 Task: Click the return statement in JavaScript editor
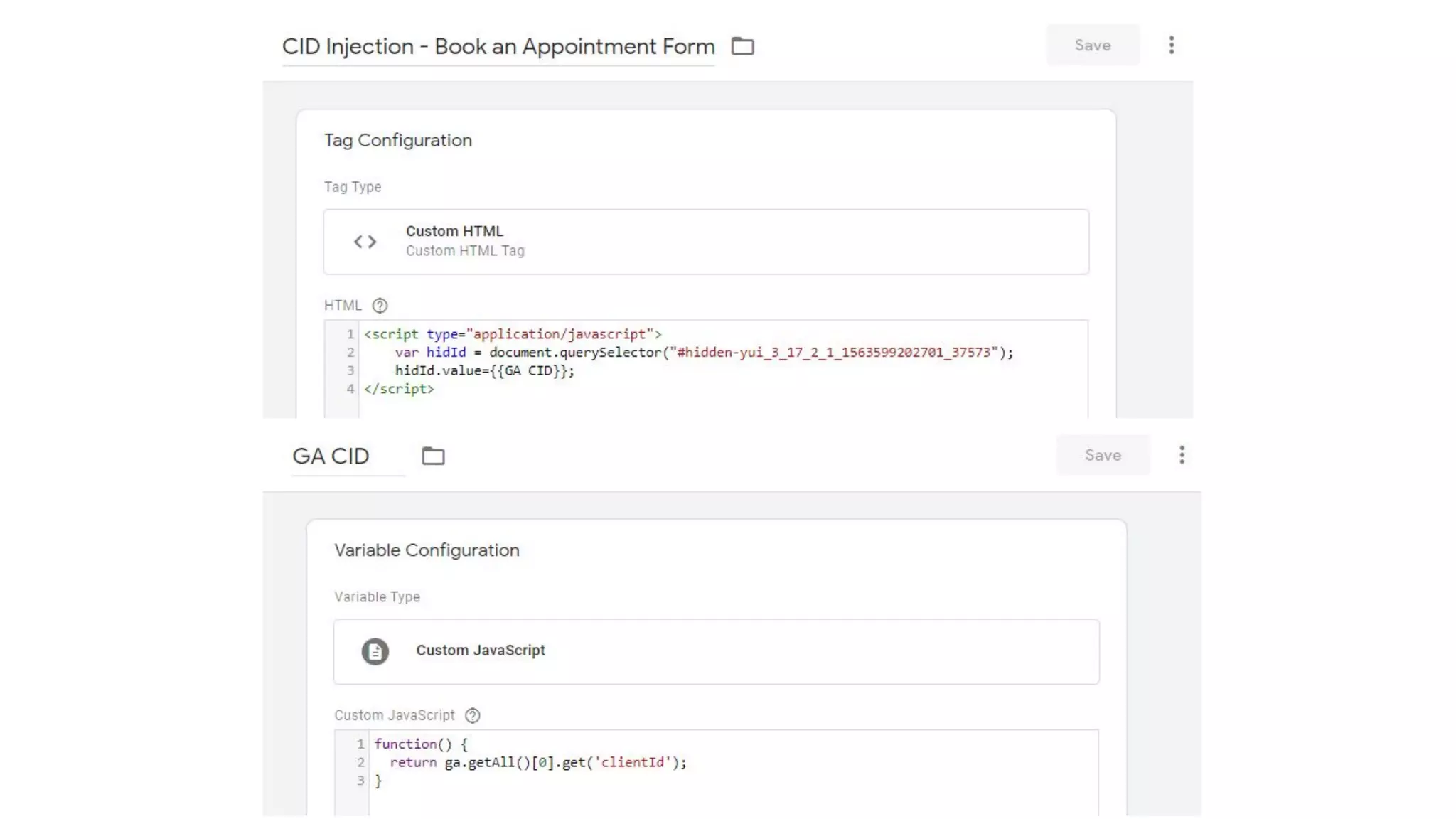537,762
